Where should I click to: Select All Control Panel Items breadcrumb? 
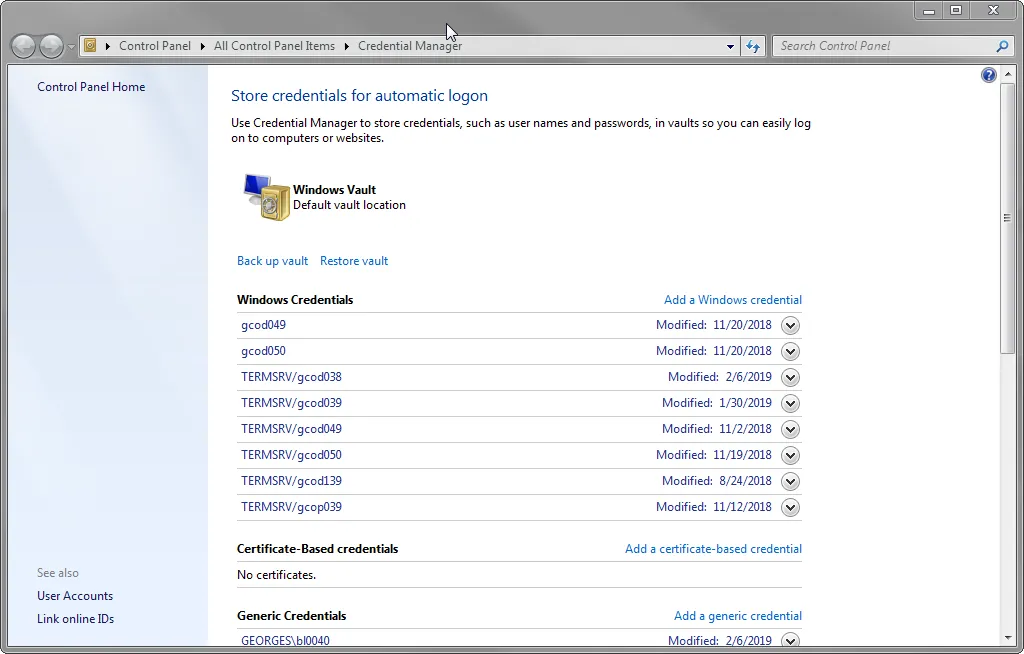(274, 46)
